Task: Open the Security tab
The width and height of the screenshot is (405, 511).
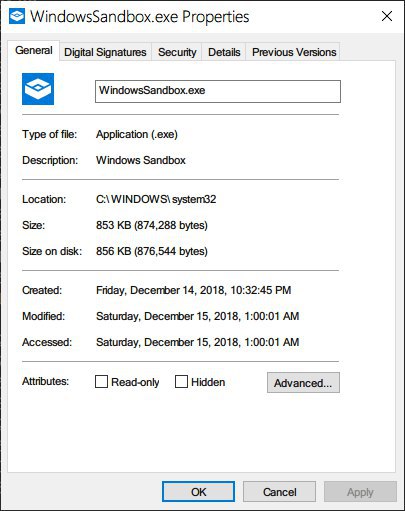Action: 177,52
